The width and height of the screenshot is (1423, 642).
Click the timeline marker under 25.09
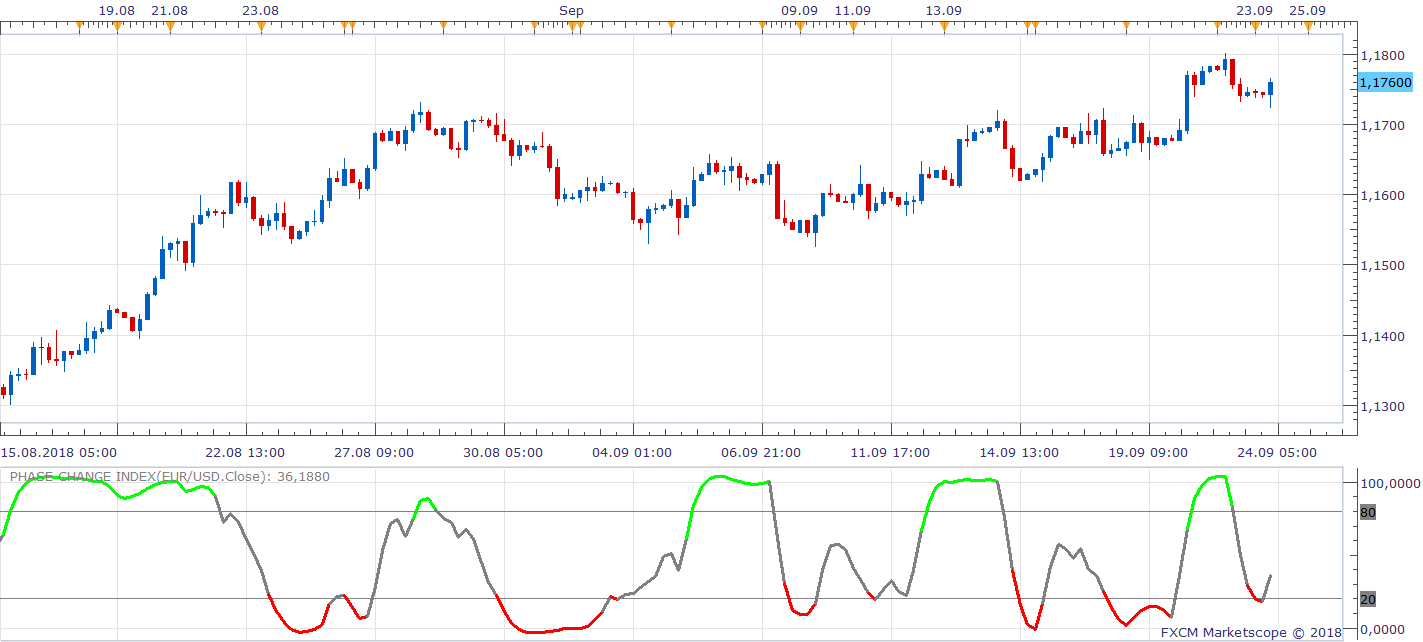[1307, 27]
